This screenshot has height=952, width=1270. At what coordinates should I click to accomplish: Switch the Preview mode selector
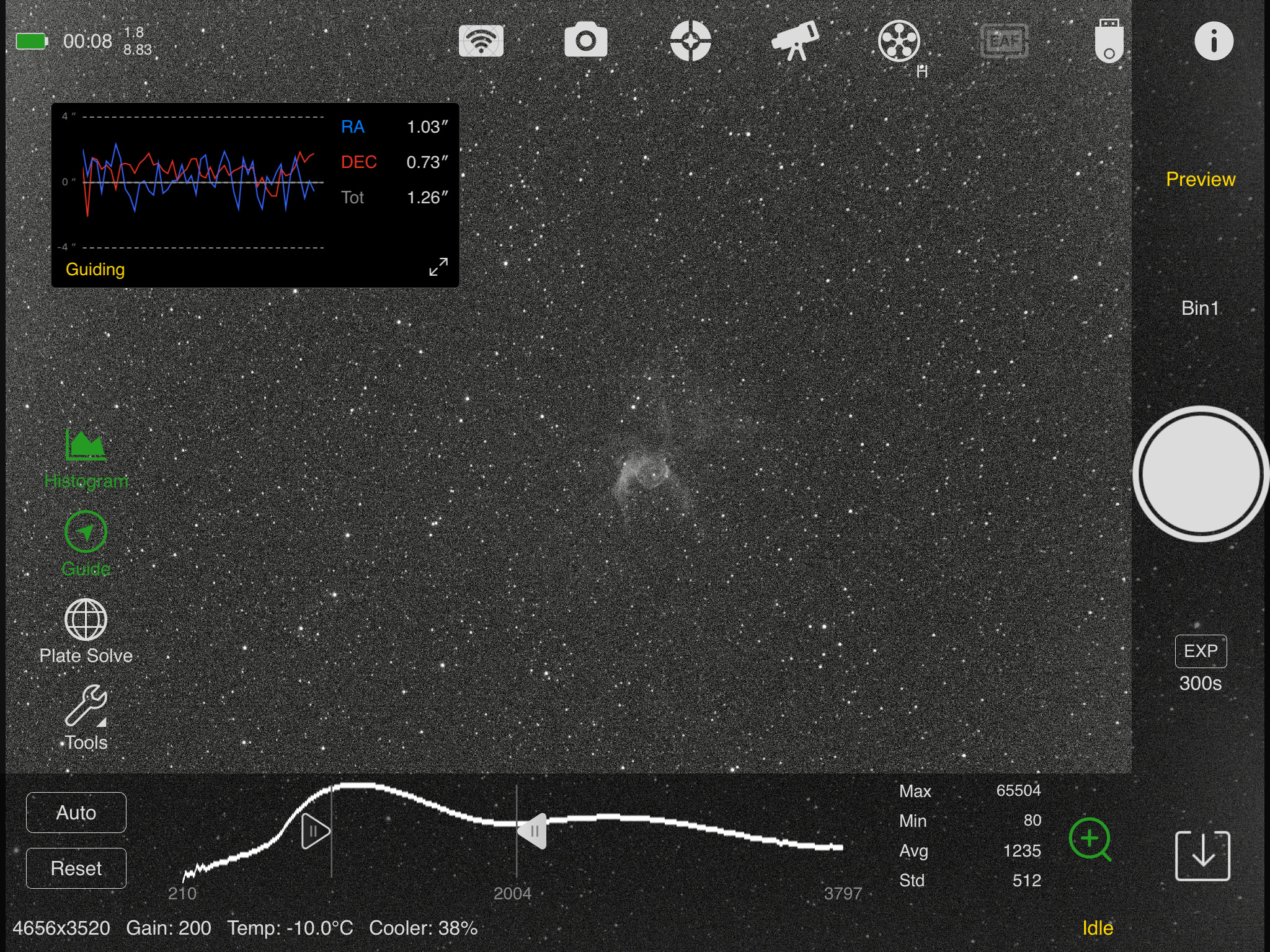(x=1201, y=179)
